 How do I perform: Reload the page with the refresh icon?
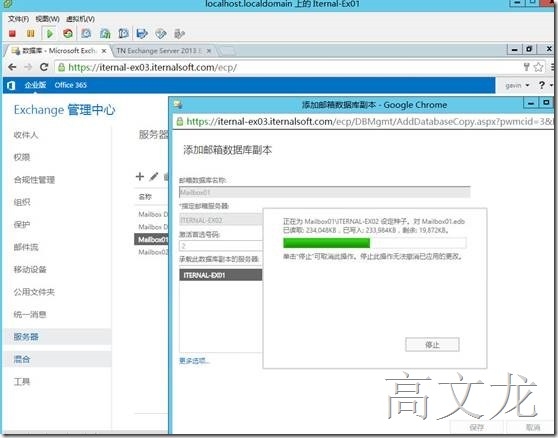44,67
